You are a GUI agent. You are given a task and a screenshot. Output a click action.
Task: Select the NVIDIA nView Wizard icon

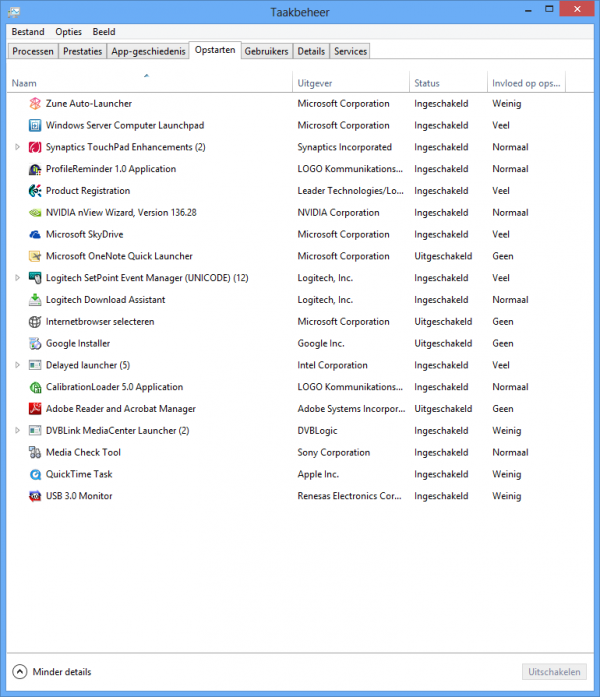pos(35,212)
